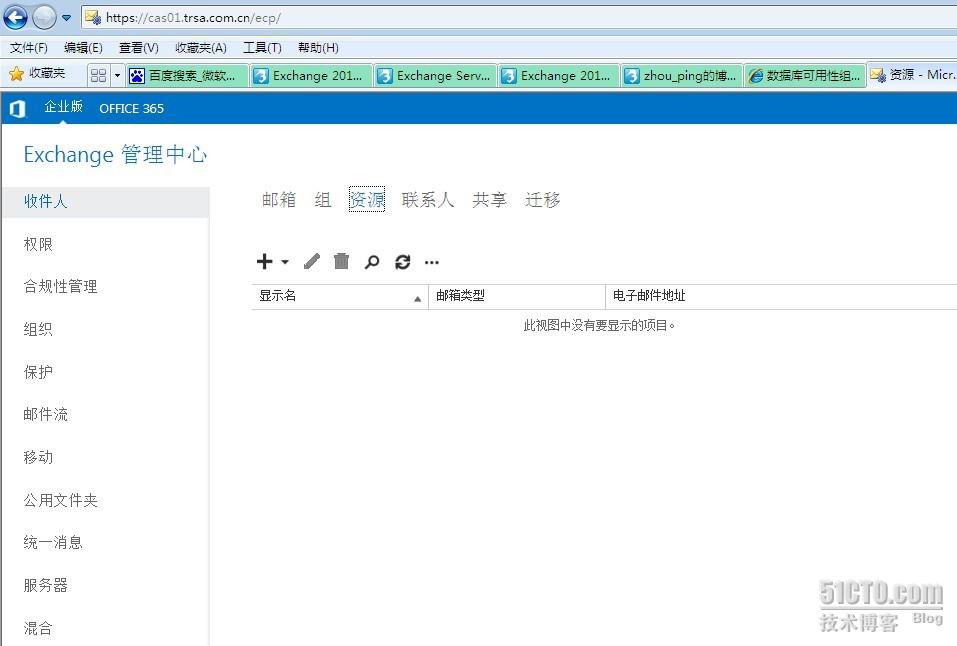The image size is (957, 646).
Task: Open 服务器 in the left navigation
Action: click(x=46, y=585)
